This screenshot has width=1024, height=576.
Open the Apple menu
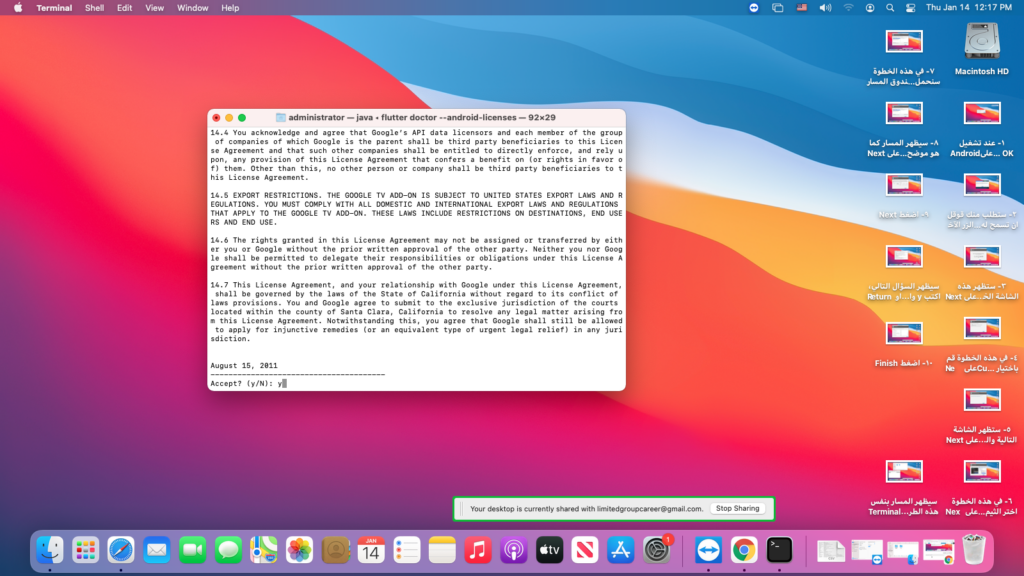click(x=18, y=8)
